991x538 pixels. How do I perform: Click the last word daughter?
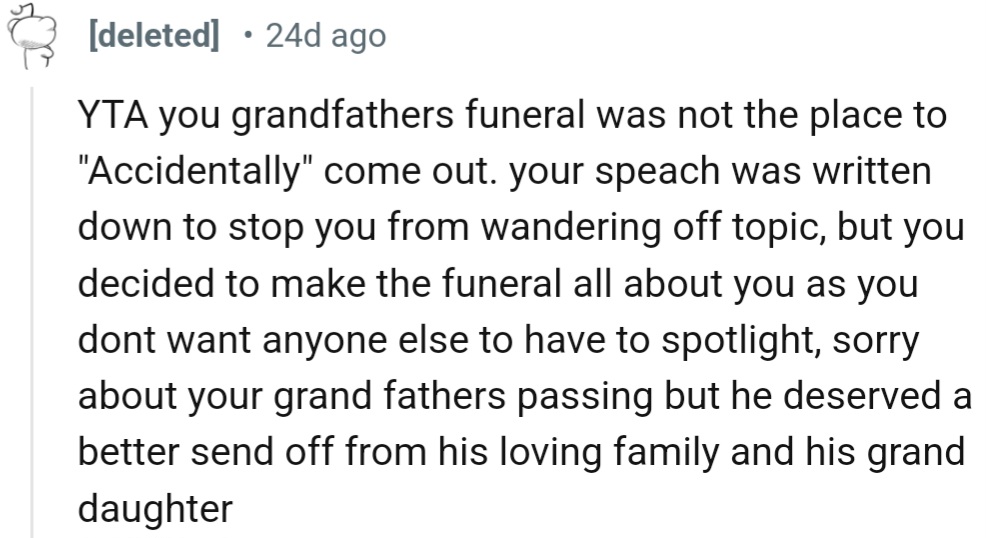(x=155, y=509)
